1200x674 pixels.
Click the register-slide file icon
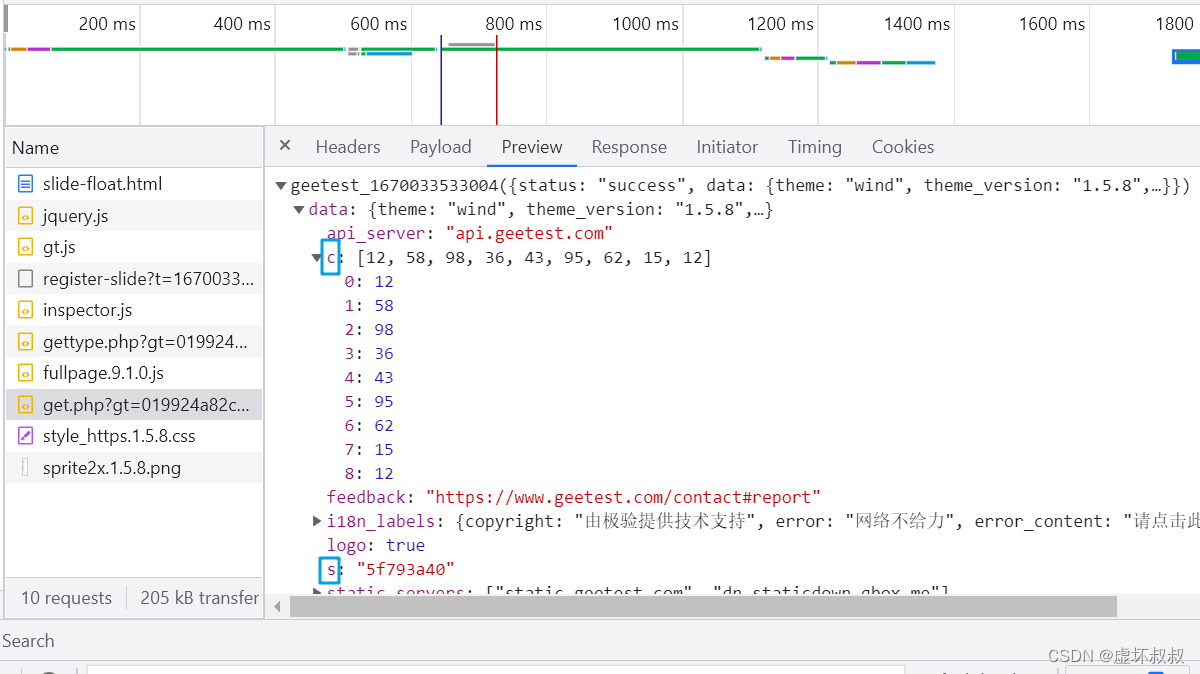pyautogui.click(x=25, y=279)
